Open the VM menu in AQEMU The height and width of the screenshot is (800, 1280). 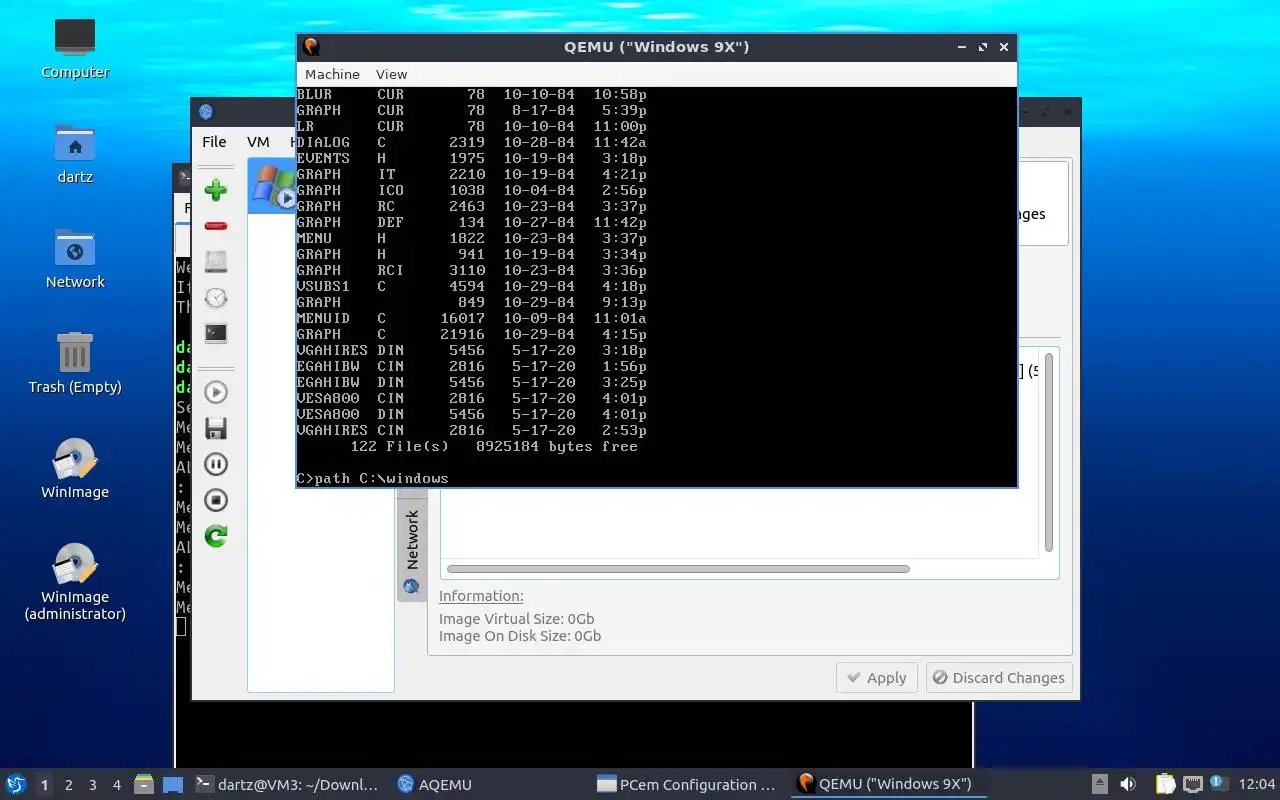coord(258,142)
